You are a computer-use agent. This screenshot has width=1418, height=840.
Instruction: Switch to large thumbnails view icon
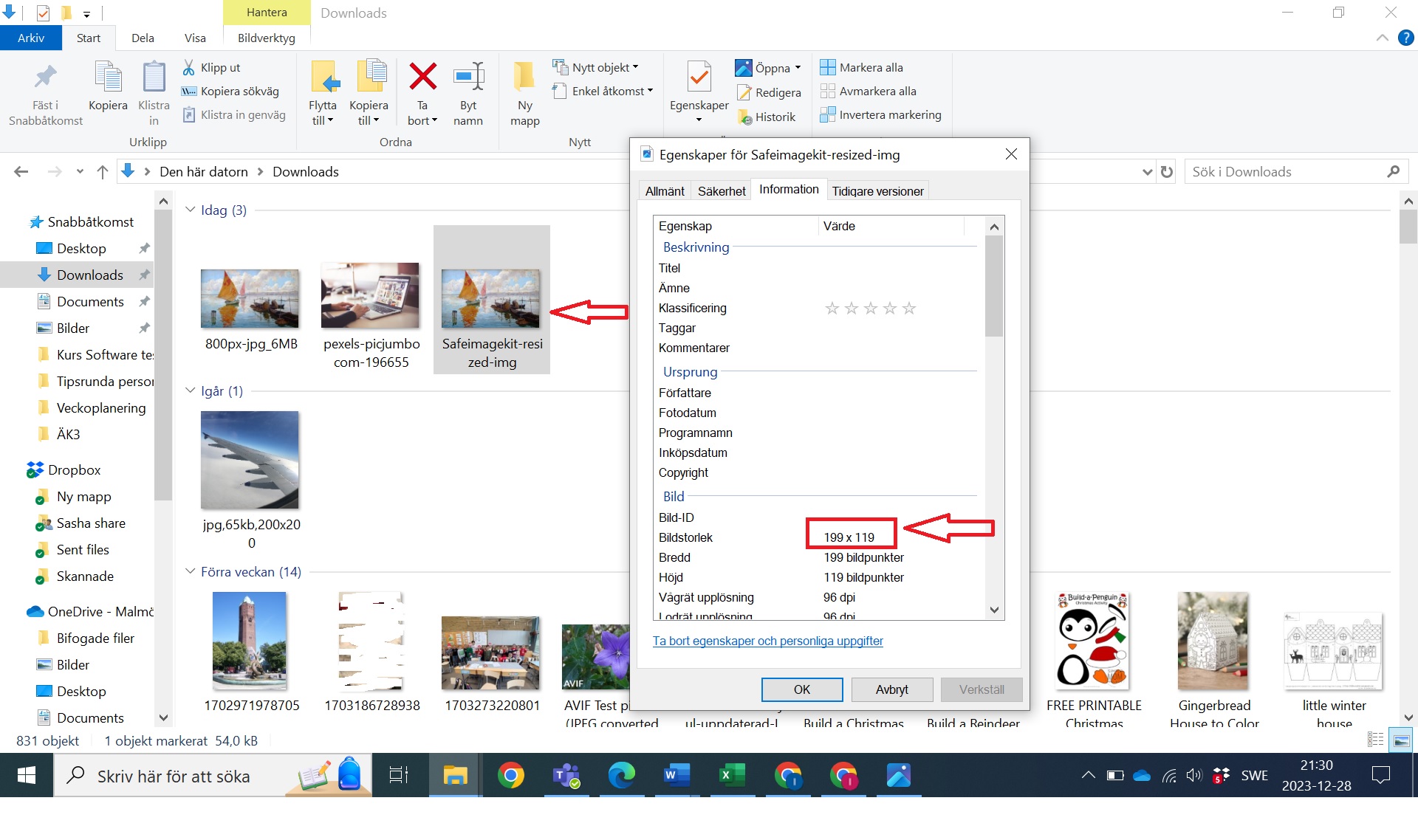pos(1401,740)
